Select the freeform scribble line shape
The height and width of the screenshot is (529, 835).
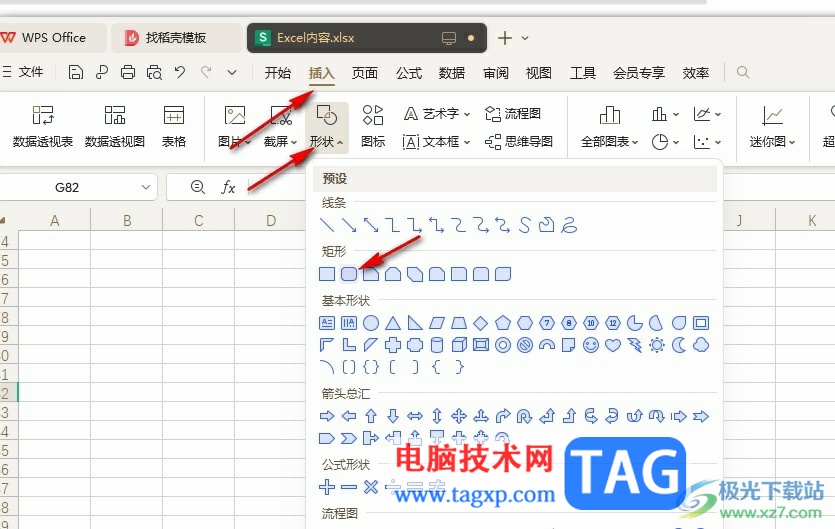(569, 225)
